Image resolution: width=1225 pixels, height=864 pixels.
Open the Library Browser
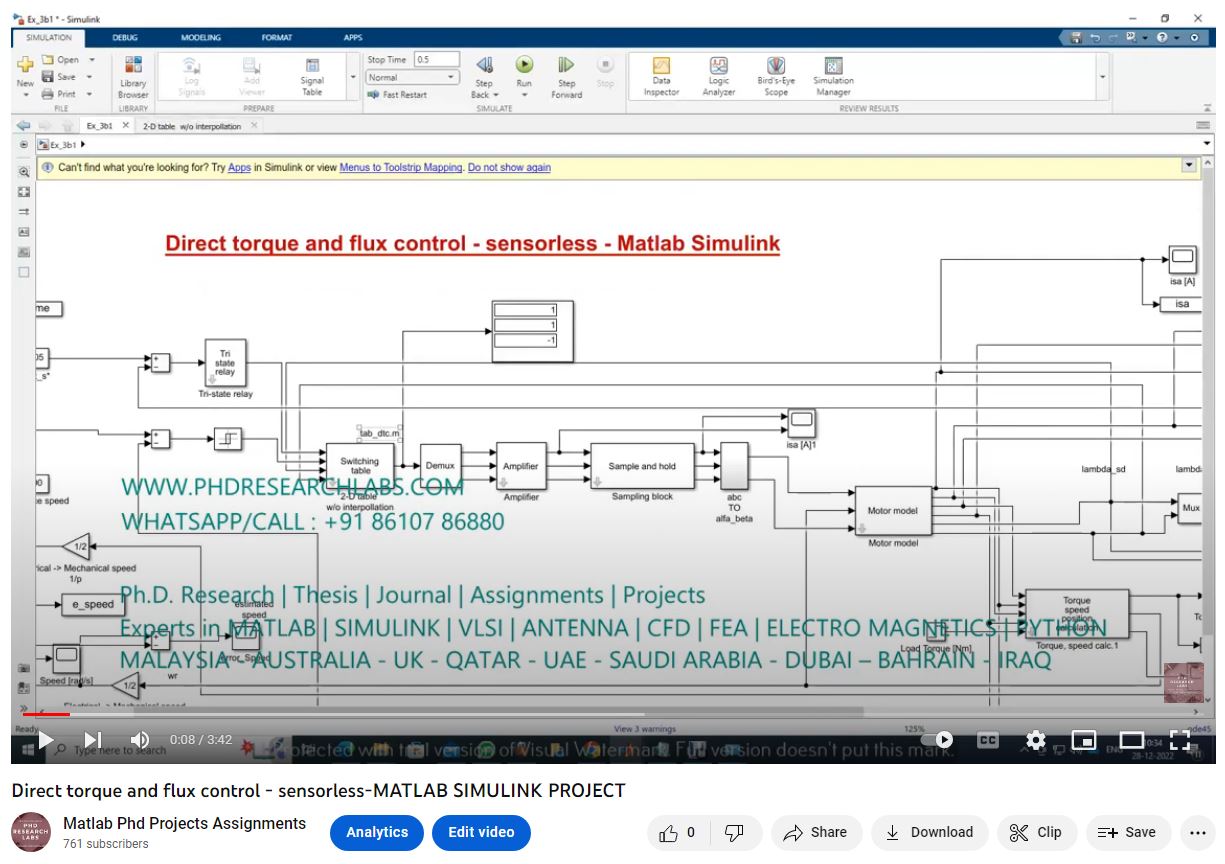pyautogui.click(x=133, y=76)
